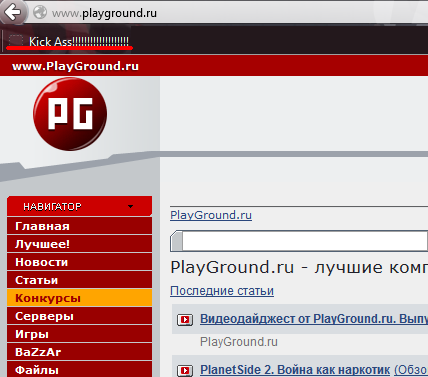The height and width of the screenshot is (377, 428).
Task: Open the Видеодайджест от PlayGround.ru article
Action: point(314,319)
